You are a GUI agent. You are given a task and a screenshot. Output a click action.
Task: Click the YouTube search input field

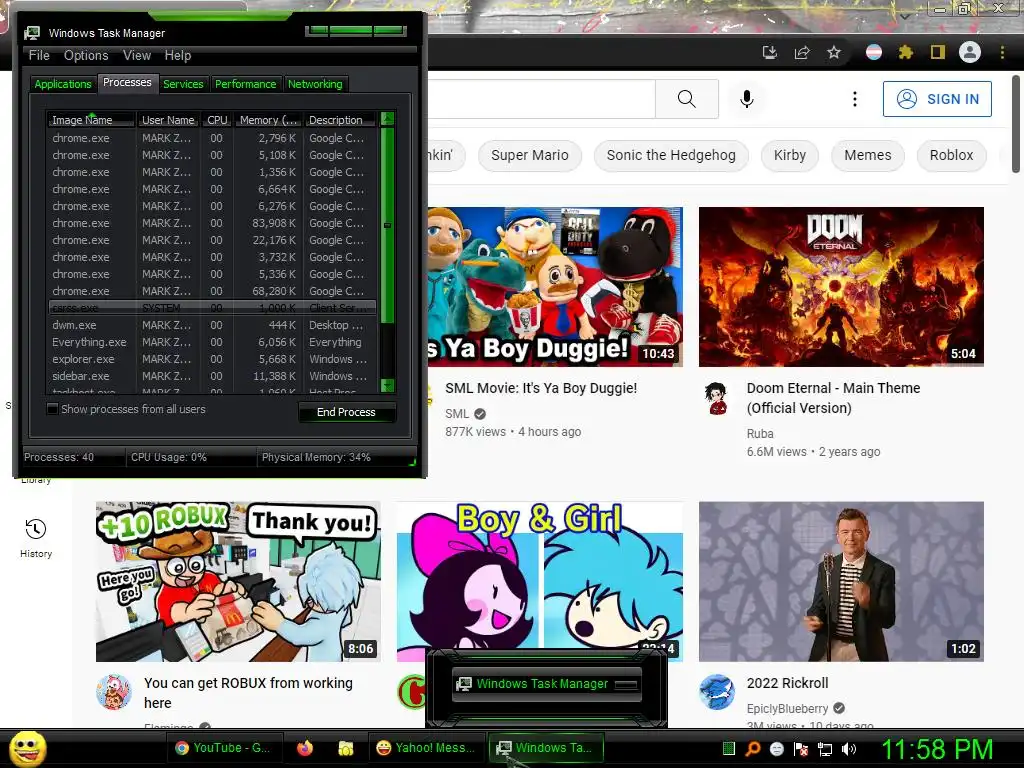click(x=541, y=99)
